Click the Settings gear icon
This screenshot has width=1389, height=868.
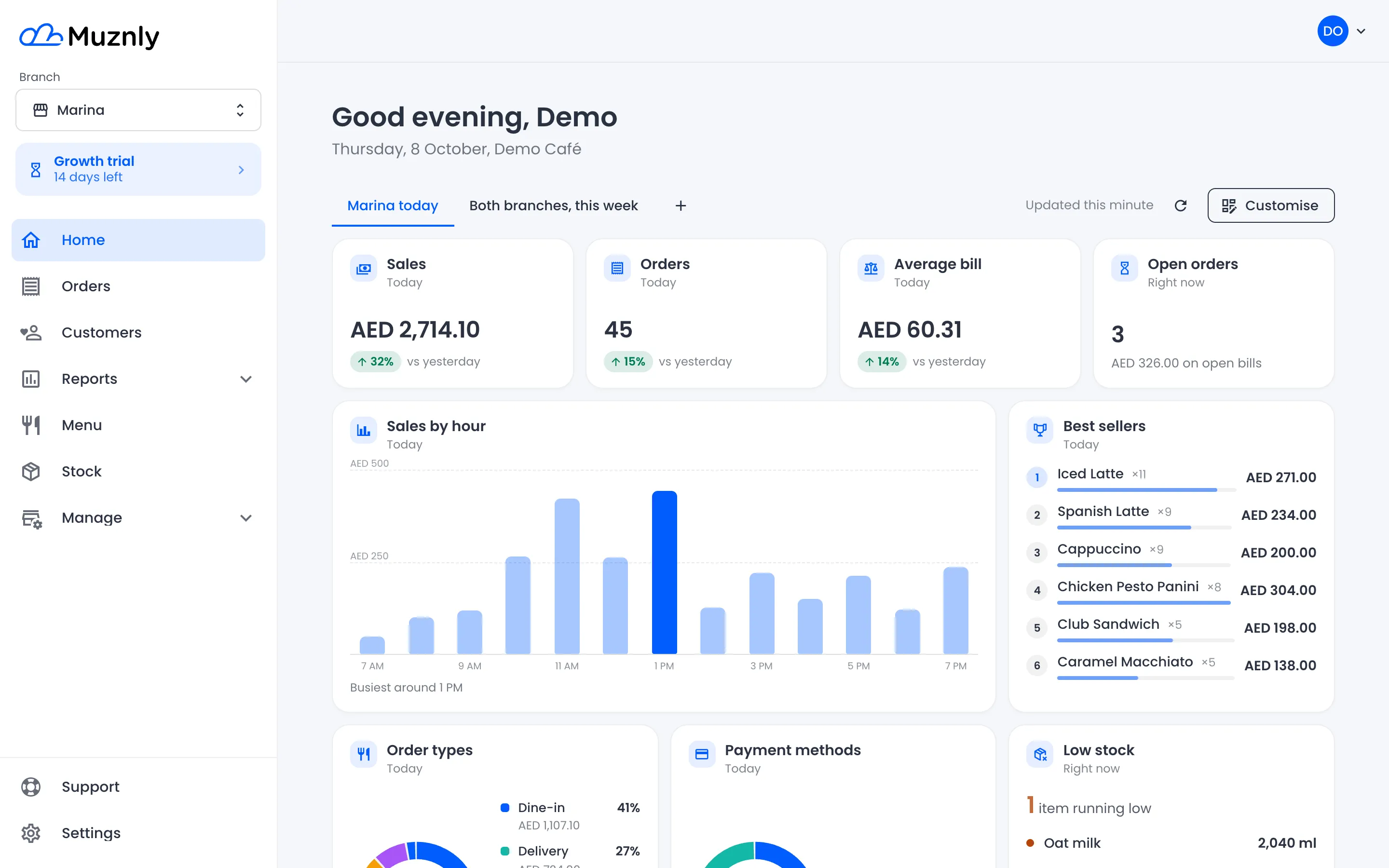[x=31, y=833]
